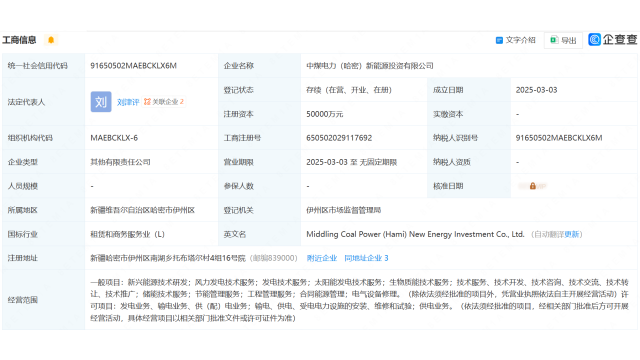
Task: Select registration number 650502029117692
Action: tap(339, 138)
